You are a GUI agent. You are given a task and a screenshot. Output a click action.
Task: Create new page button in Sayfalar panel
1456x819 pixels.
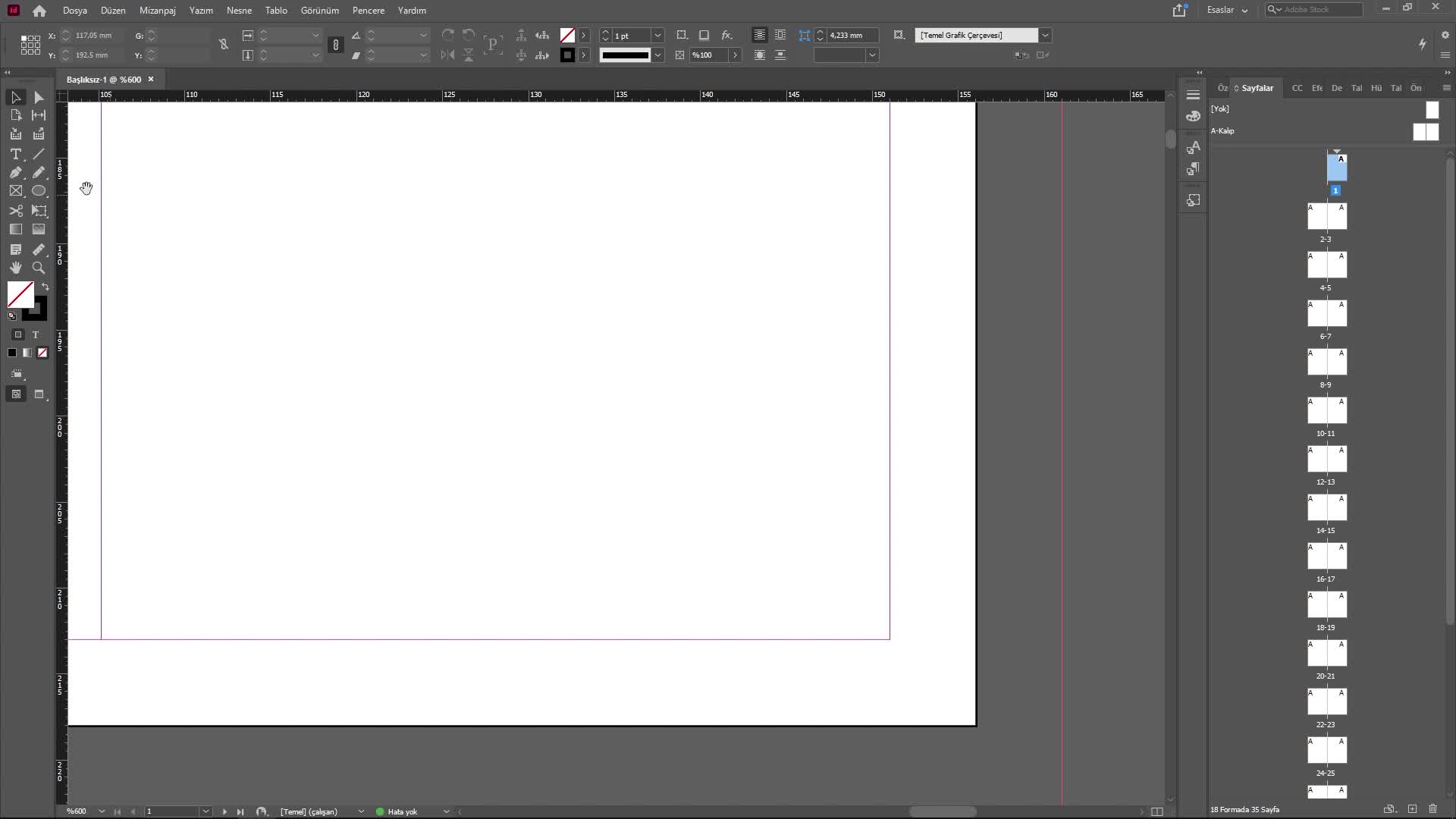[1412, 809]
